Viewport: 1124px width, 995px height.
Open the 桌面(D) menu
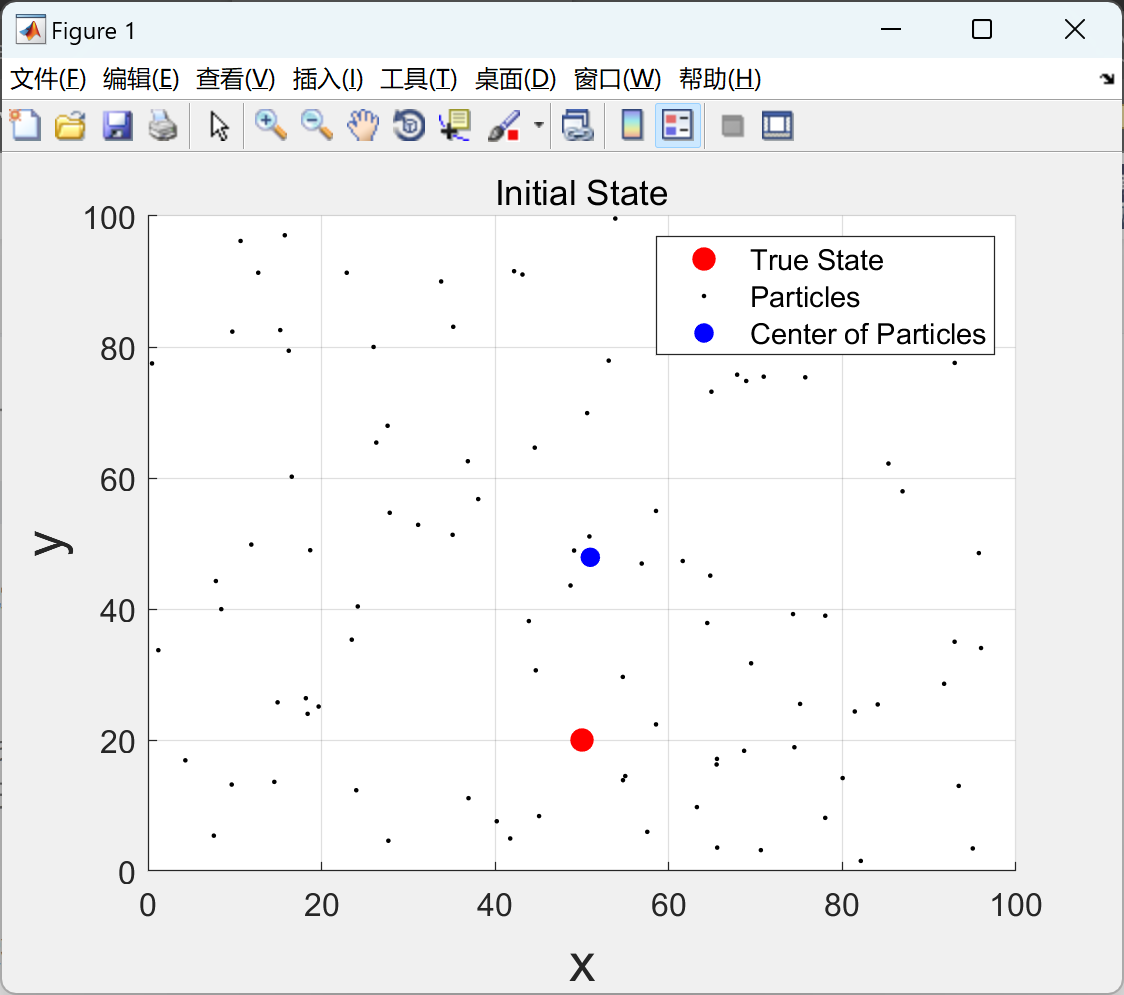click(x=515, y=79)
